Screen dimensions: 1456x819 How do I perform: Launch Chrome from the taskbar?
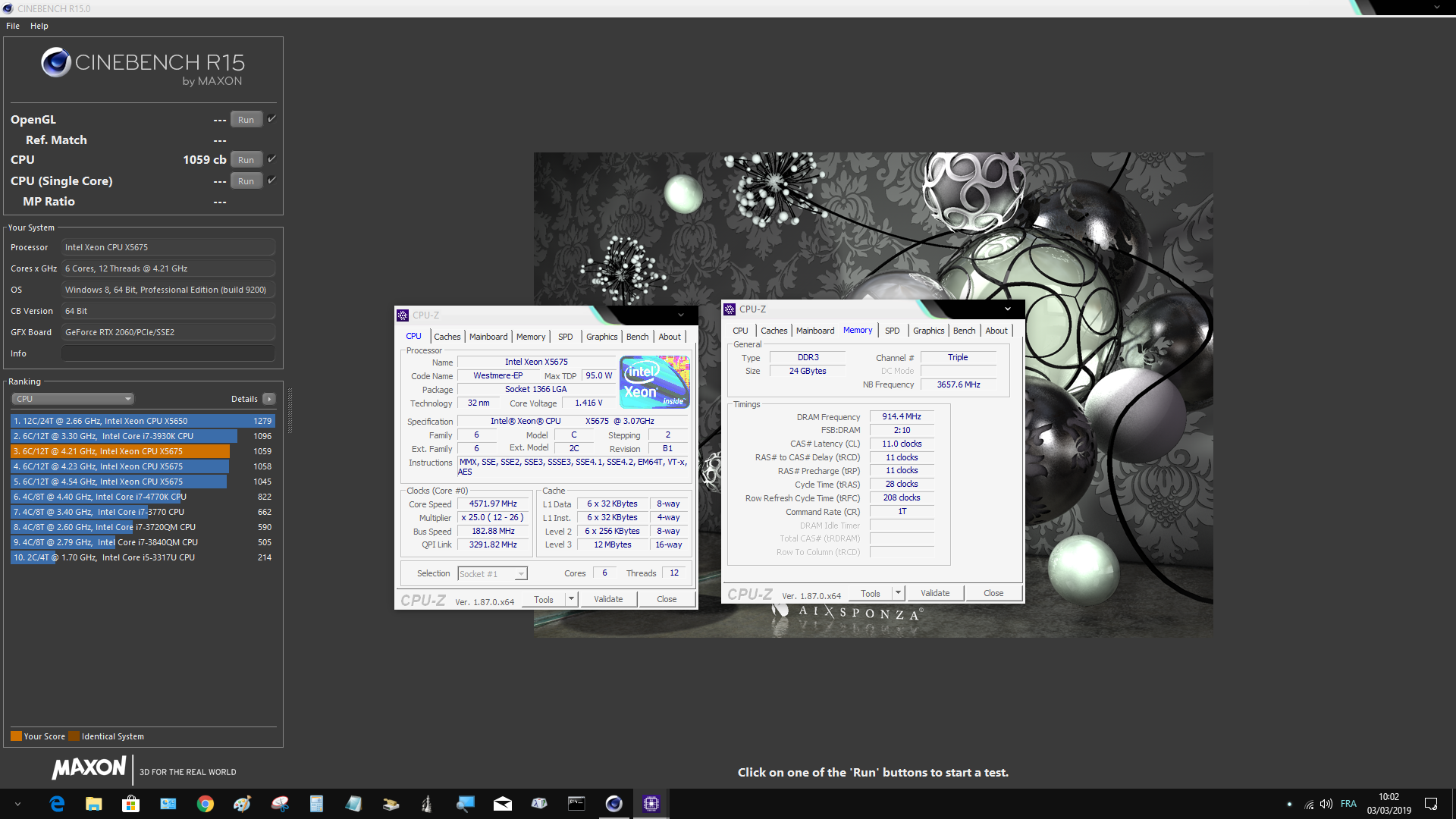point(205,804)
